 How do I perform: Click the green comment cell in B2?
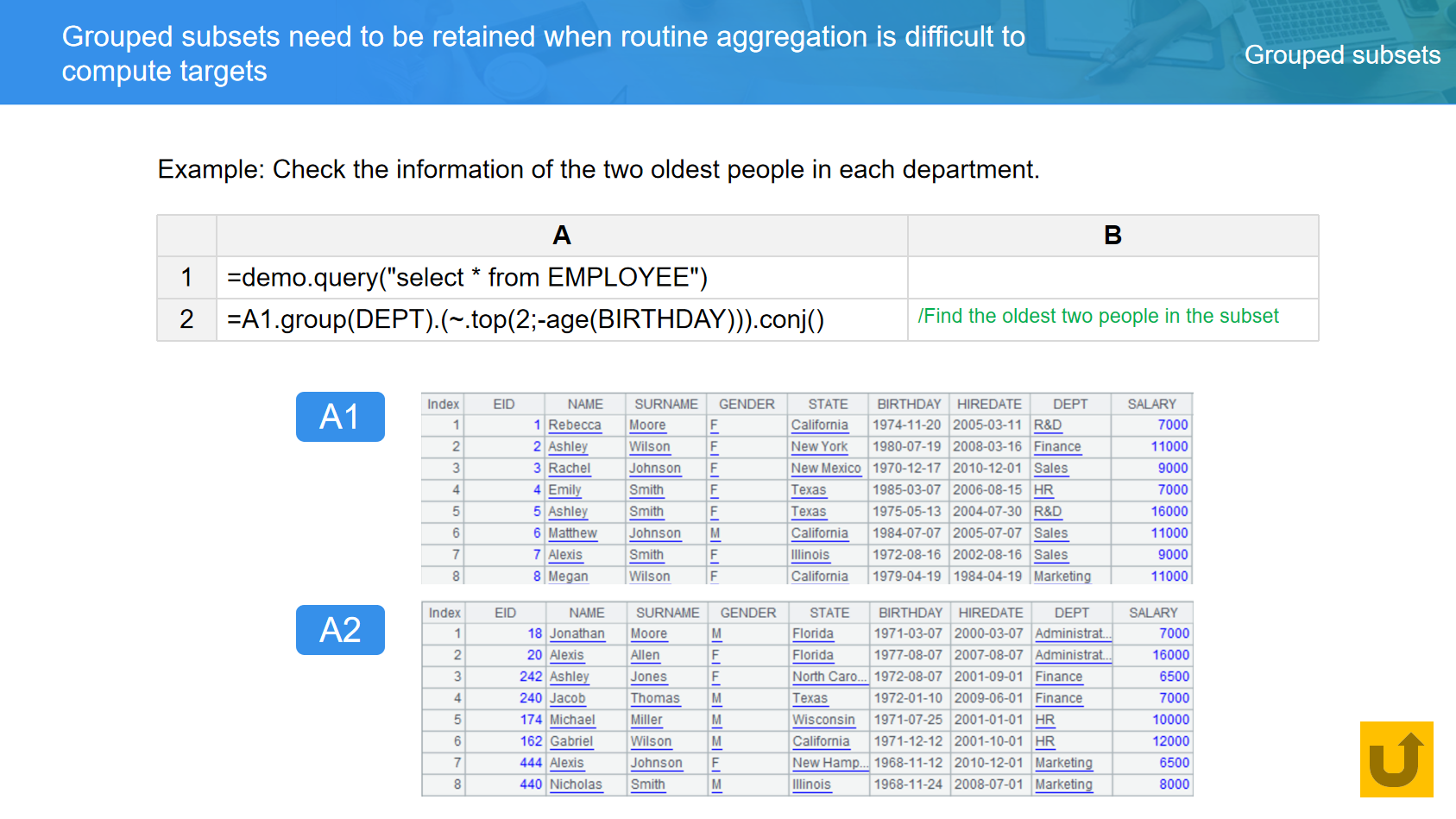pos(1112,318)
